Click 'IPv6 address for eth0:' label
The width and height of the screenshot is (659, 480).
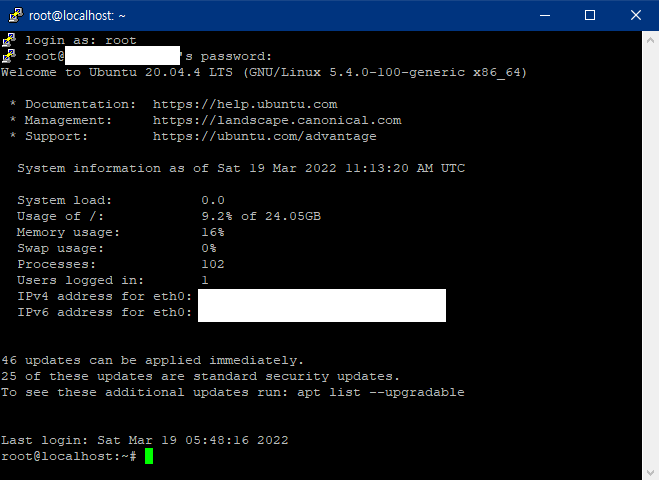click(104, 312)
